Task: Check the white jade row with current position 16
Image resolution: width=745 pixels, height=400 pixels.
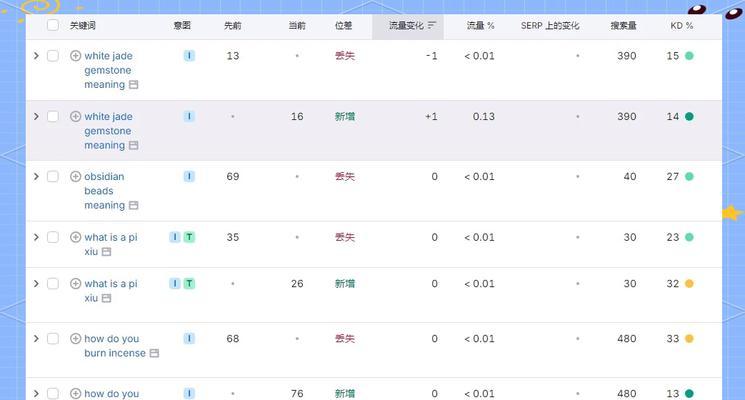Action: pyautogui.click(x=53, y=116)
